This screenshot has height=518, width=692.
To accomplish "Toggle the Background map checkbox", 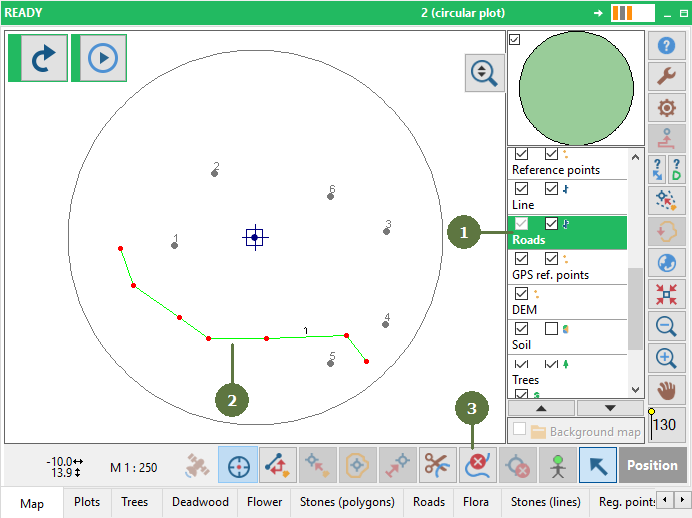I will [x=519, y=429].
